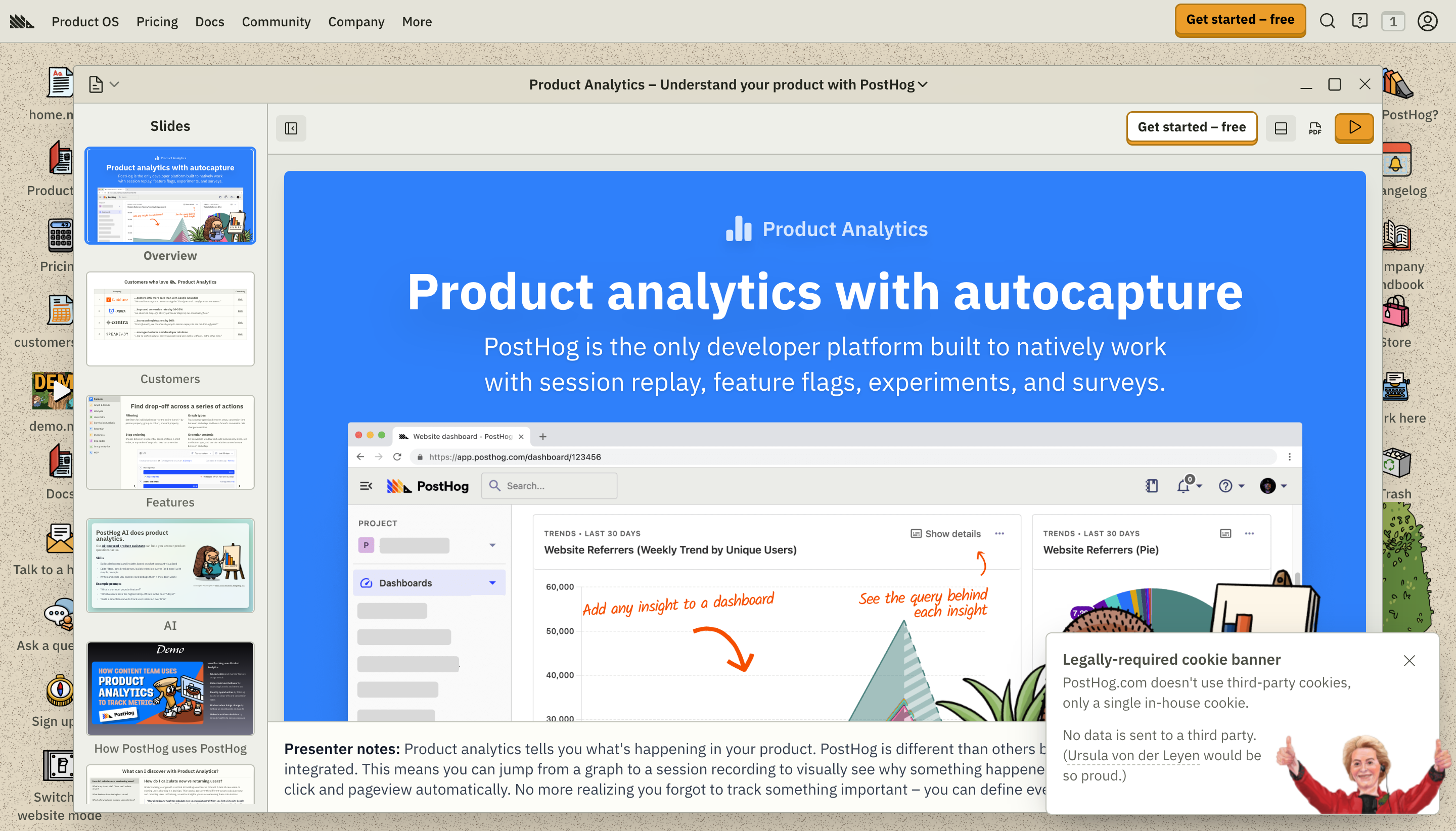
Task: Open the three-dot menu on Website Referrers Pie card
Action: 1249,534
